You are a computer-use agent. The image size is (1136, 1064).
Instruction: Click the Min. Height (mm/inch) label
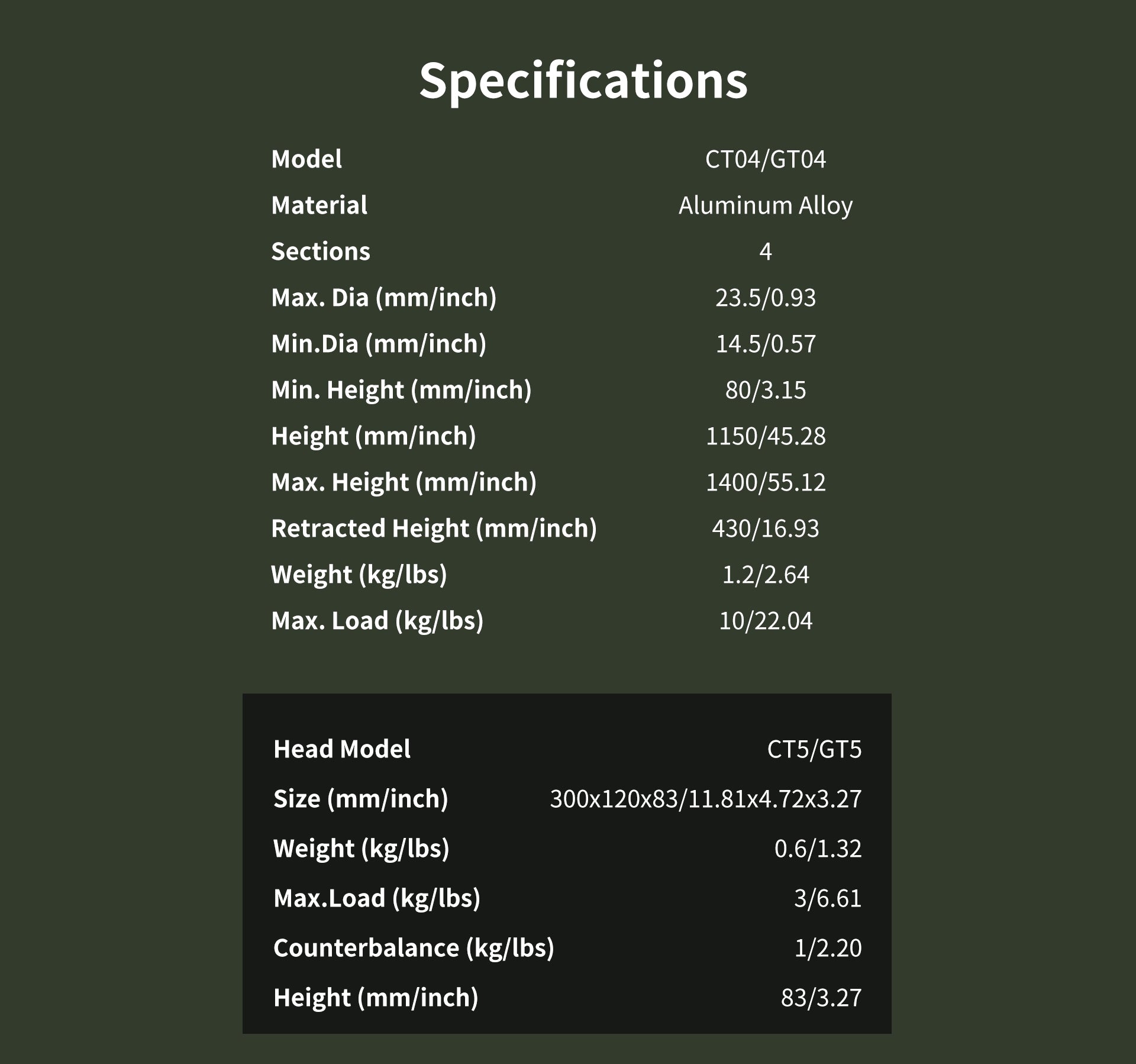401,390
